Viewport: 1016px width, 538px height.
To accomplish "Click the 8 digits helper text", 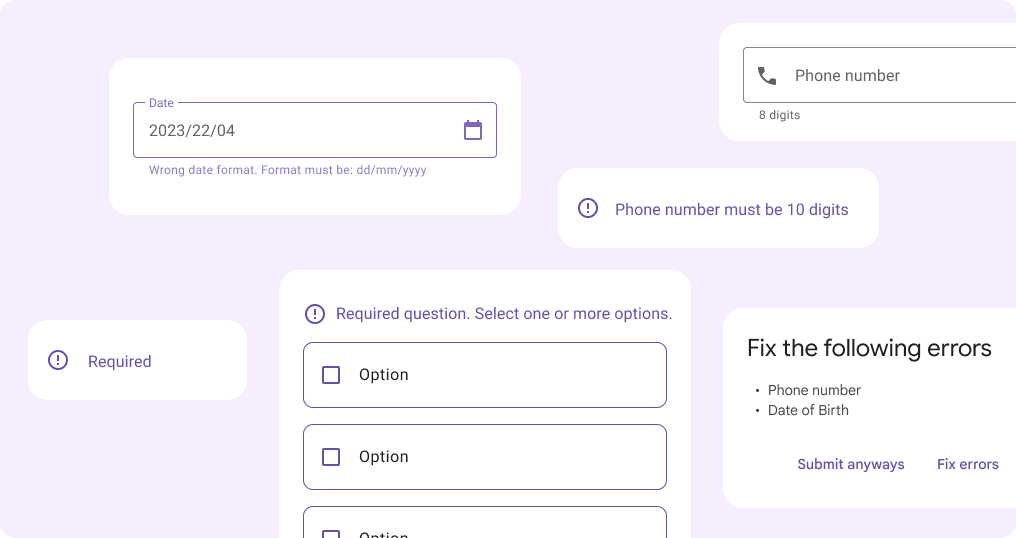I will tap(779, 115).
